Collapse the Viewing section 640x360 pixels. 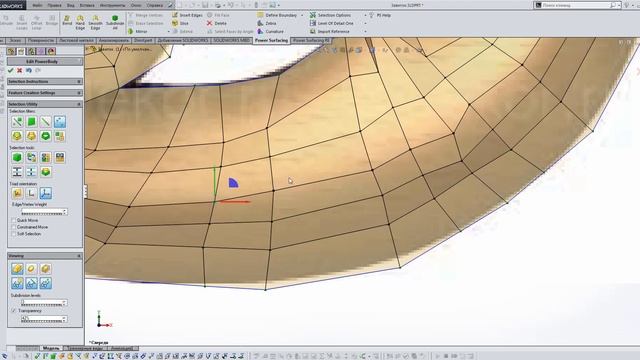(x=79, y=256)
